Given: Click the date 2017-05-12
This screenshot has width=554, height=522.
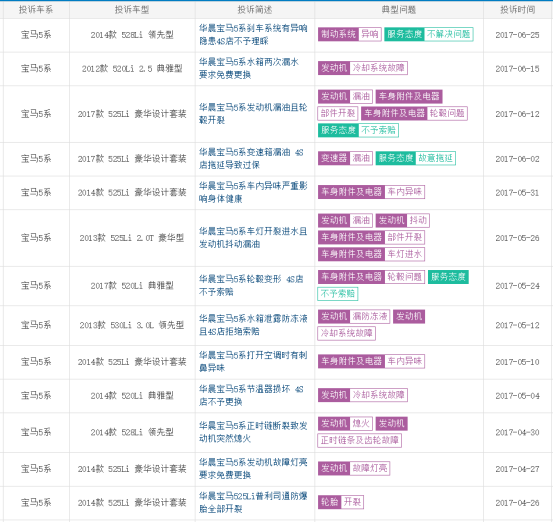Looking at the screenshot, I should 517,325.
